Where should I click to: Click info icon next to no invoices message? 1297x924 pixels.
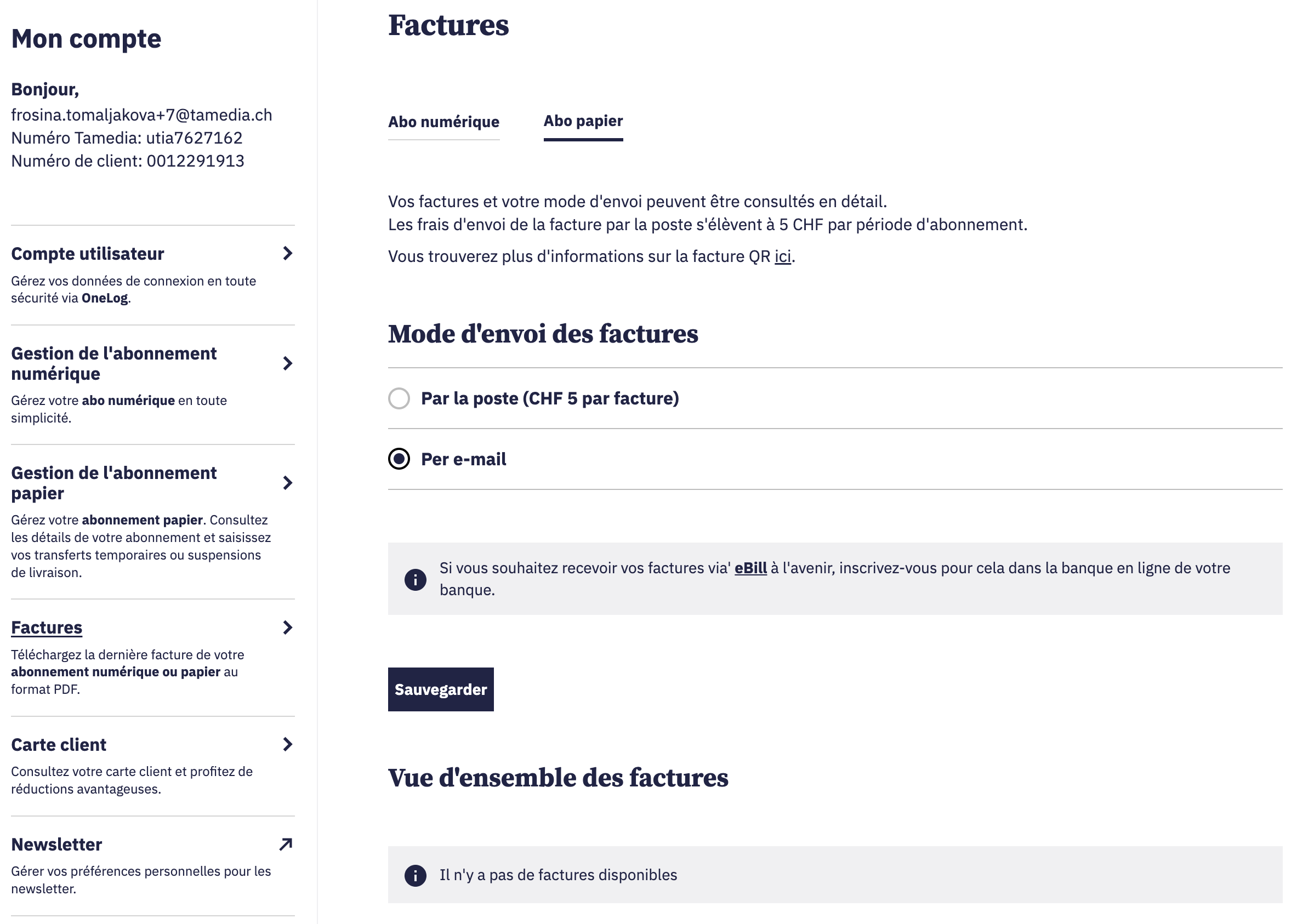pyautogui.click(x=415, y=875)
